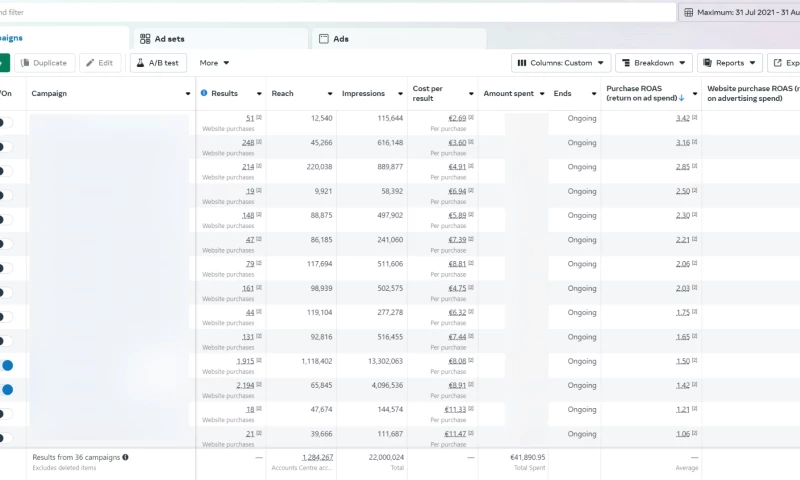
Task: Open the Reports dropdown
Action: [x=729, y=63]
